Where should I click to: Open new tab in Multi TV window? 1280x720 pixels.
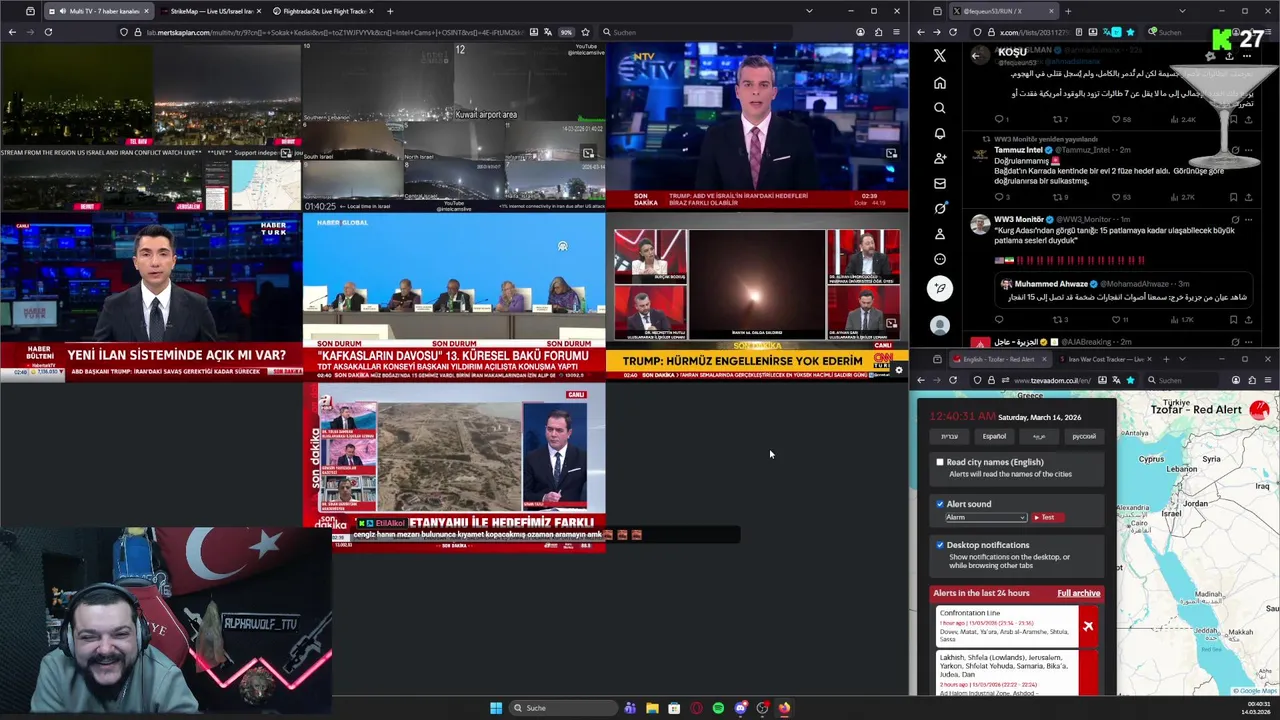coord(390,11)
